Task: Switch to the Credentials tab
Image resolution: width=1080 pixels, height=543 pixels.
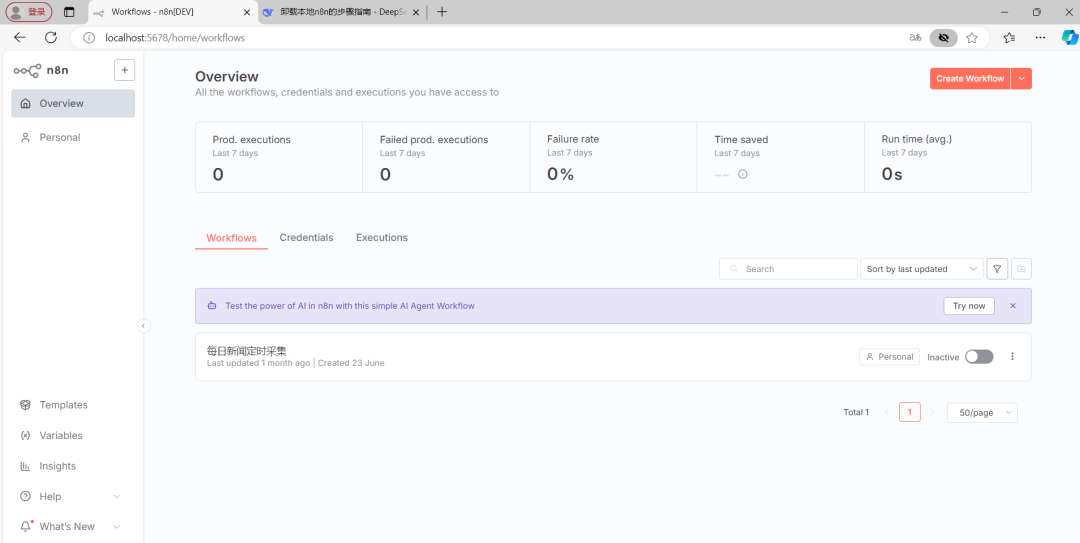Action: pyautogui.click(x=307, y=238)
